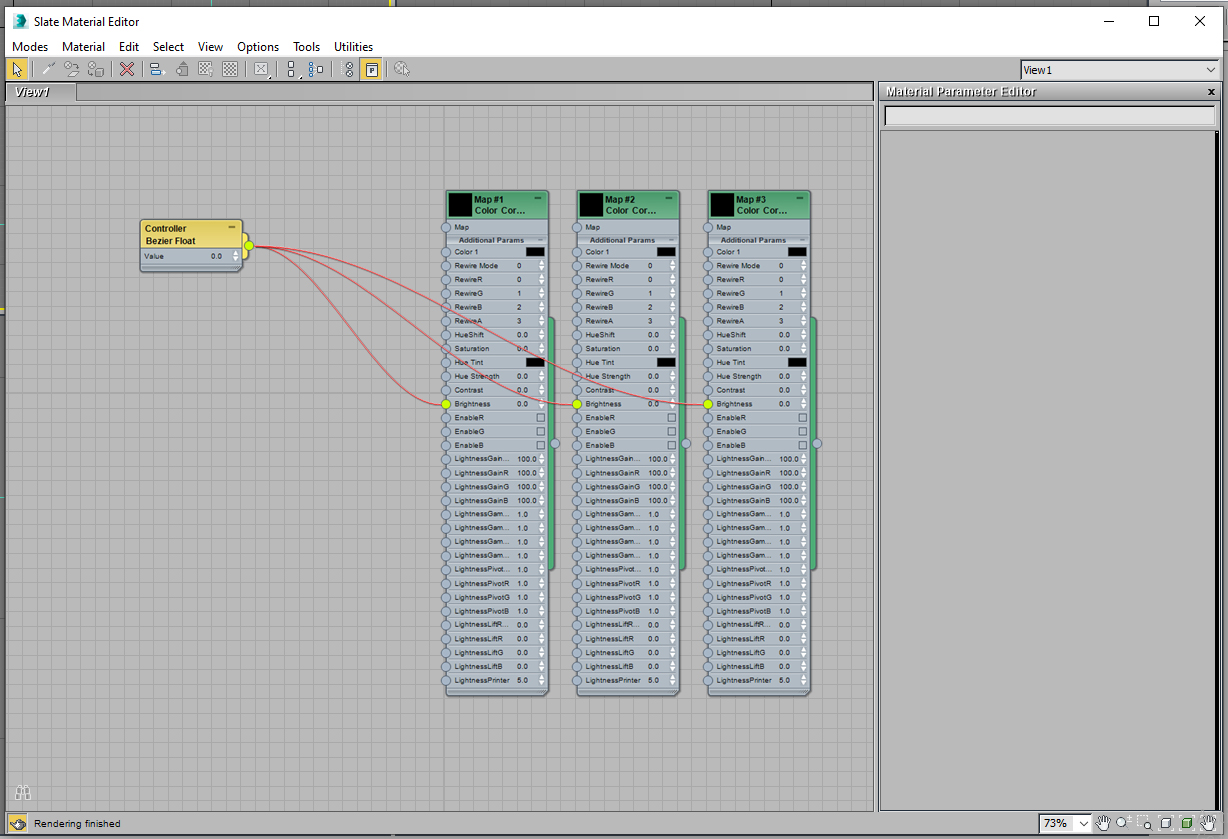Select the arrow Select Tool in toolbar
This screenshot has width=1228, height=839.
point(17,69)
